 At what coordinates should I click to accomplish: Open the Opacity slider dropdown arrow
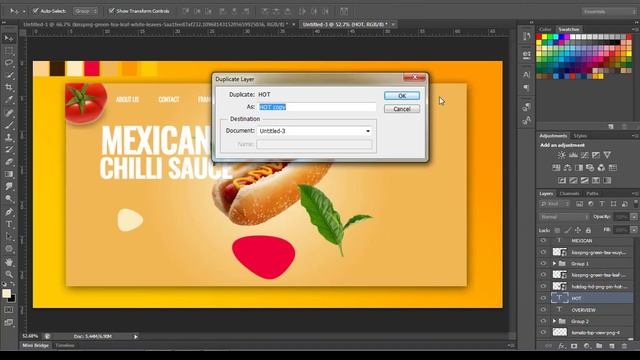pyautogui.click(x=634, y=217)
